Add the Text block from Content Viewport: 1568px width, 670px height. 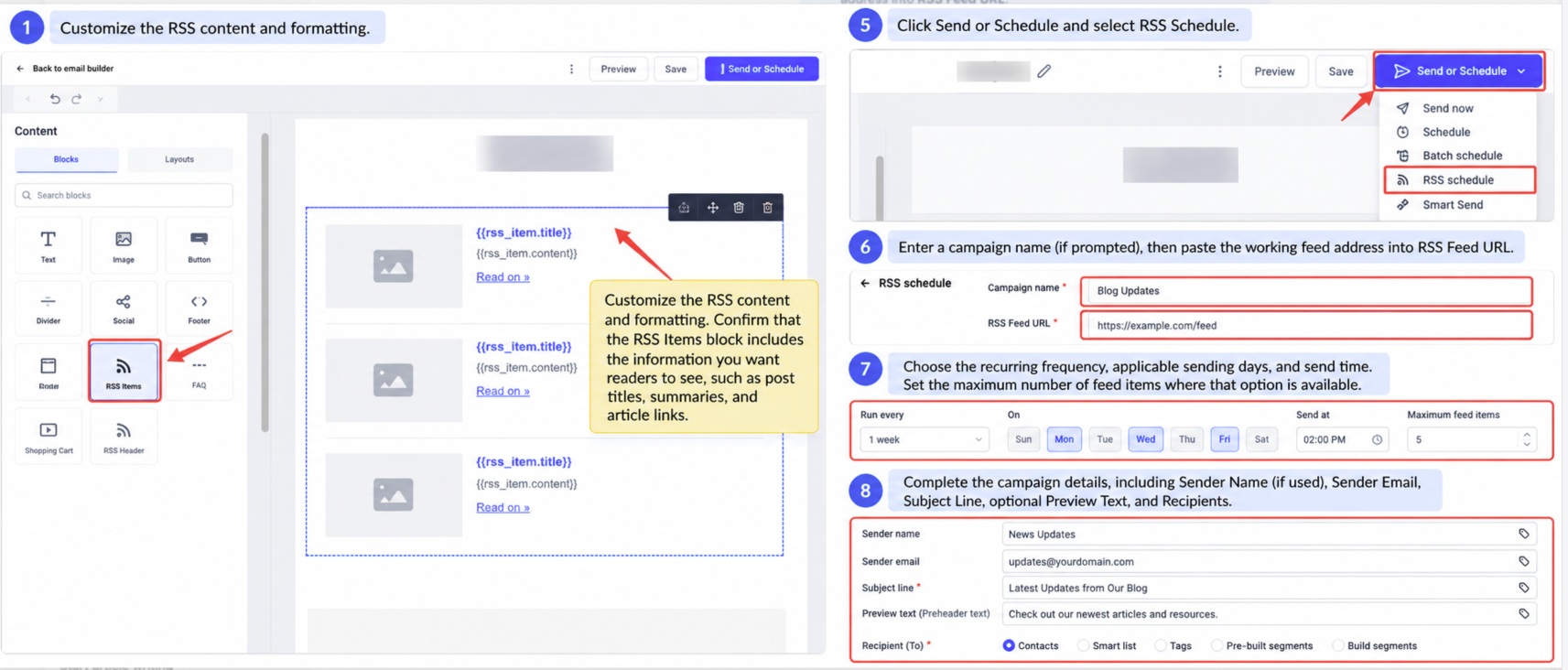49,245
